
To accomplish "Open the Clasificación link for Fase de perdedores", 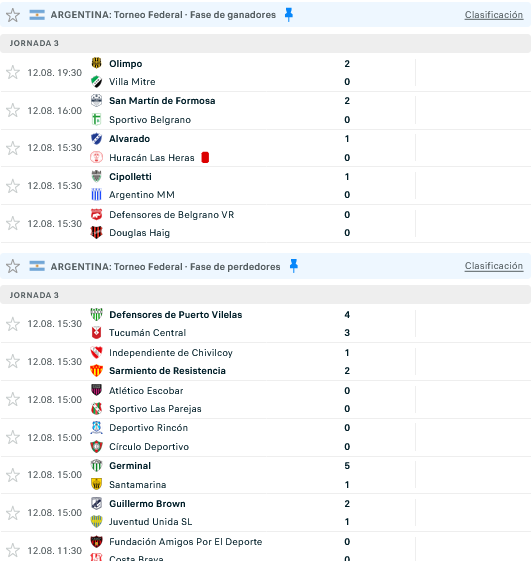I will (494, 266).
